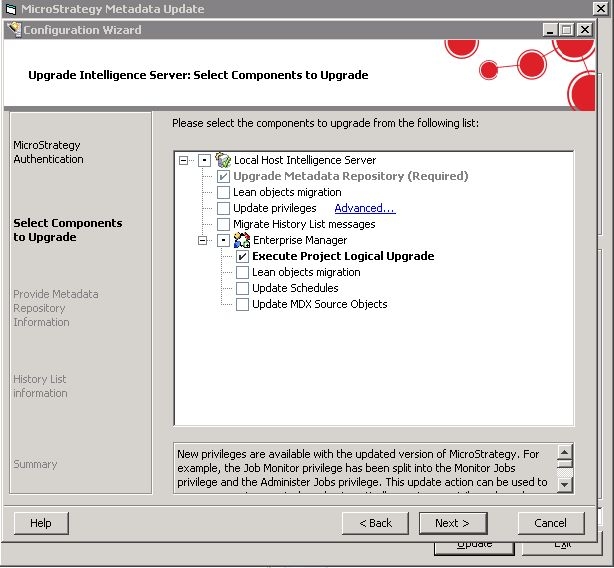Image resolution: width=614 pixels, height=568 pixels.
Task: Open the Advanced... privileges link
Action: 364,208
